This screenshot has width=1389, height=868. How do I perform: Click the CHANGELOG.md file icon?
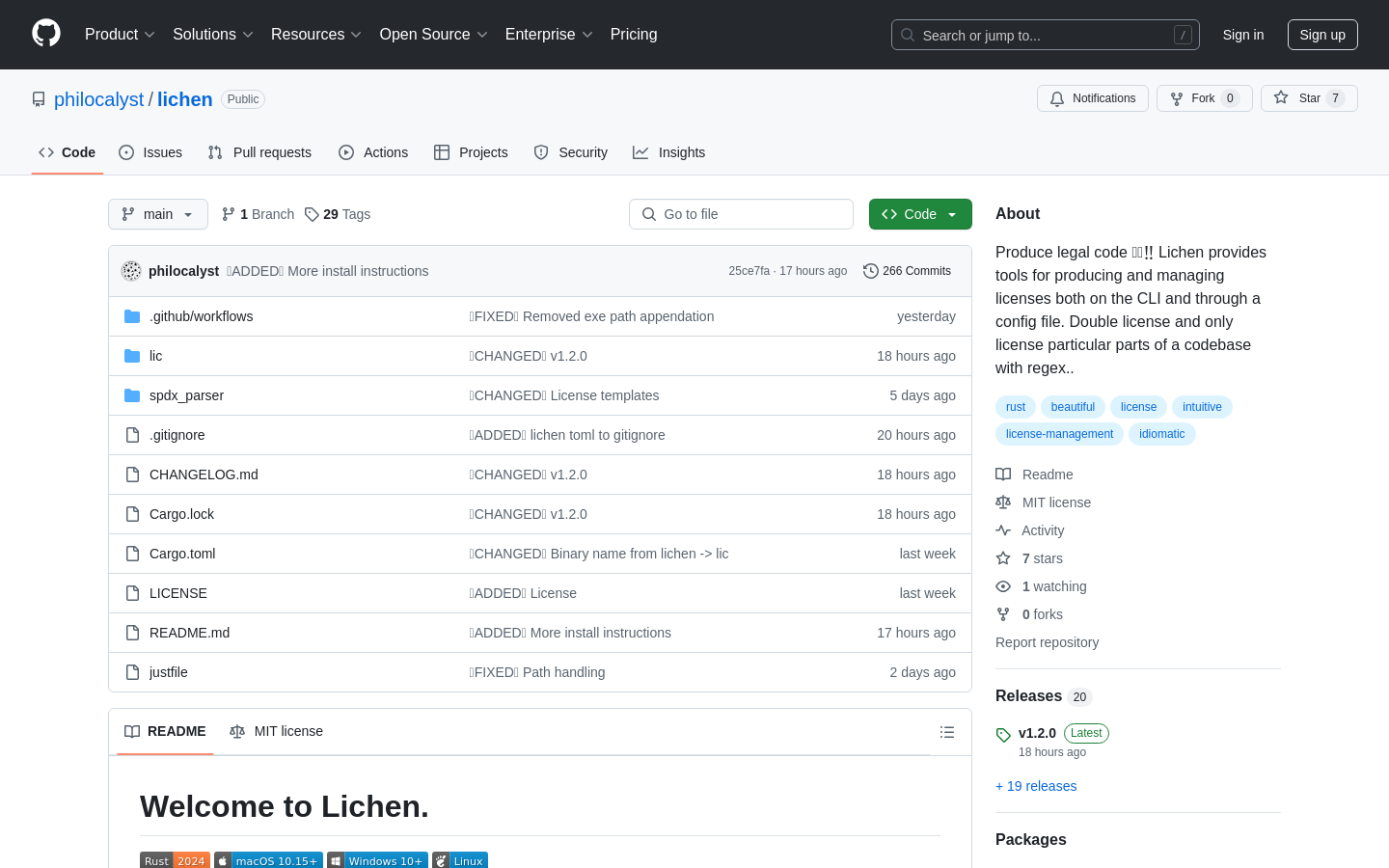(132, 475)
